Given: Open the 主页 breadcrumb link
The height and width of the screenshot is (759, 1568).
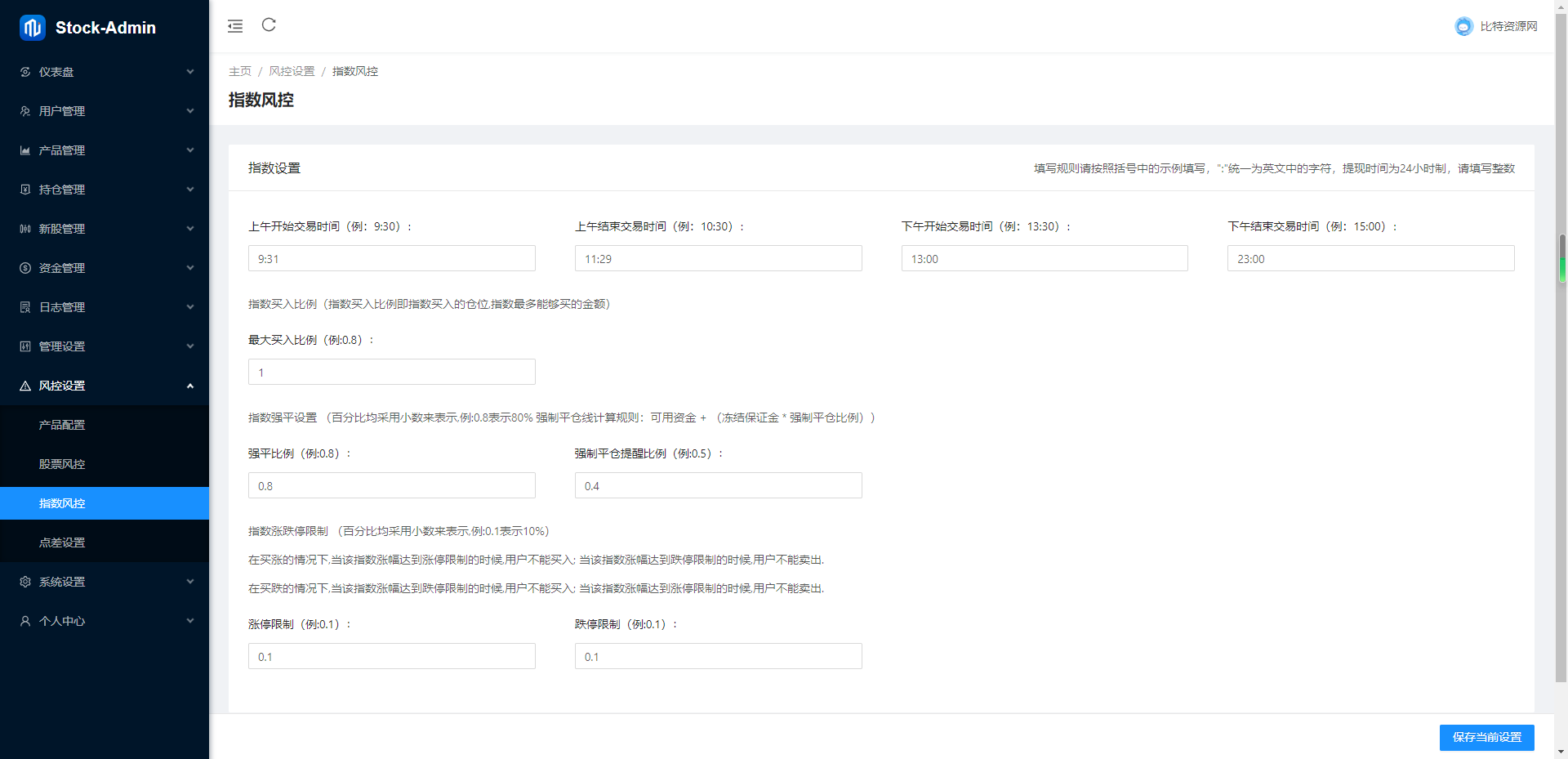Looking at the screenshot, I should tap(239, 71).
